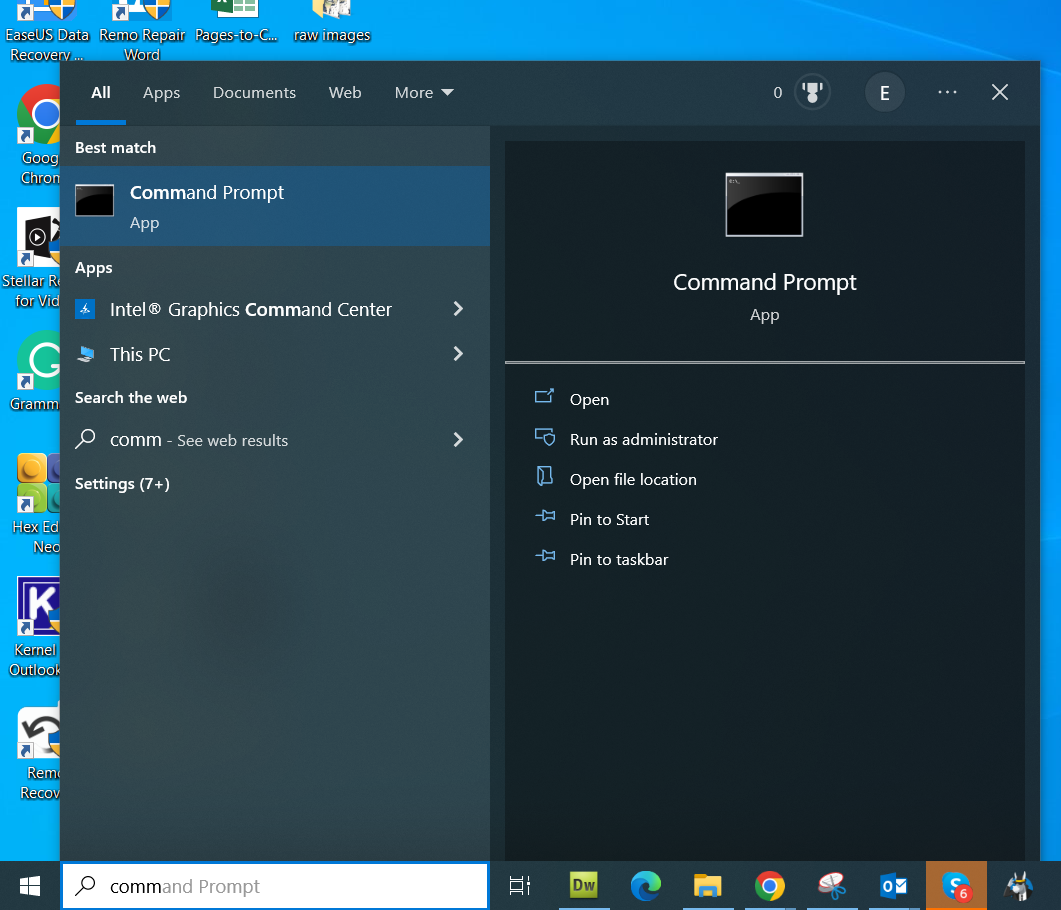Select Hex Editor Neo desktop shortcut
Image resolution: width=1061 pixels, height=910 pixels.
click(38, 504)
